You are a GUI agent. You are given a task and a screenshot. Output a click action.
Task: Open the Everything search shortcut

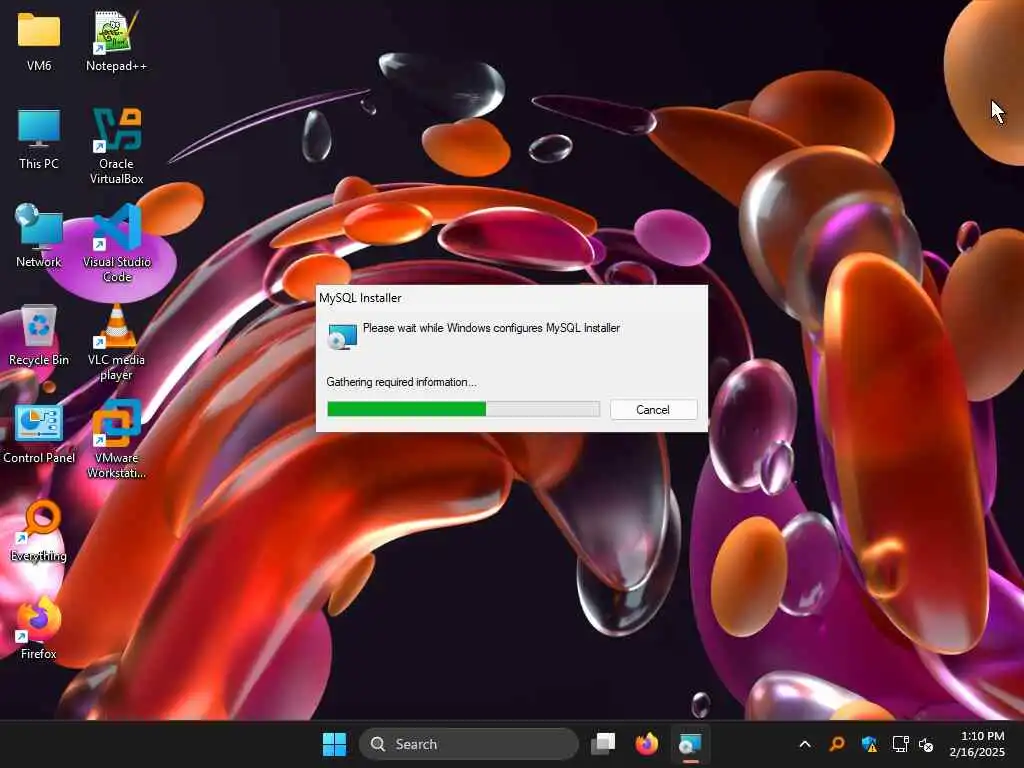pyautogui.click(x=39, y=531)
